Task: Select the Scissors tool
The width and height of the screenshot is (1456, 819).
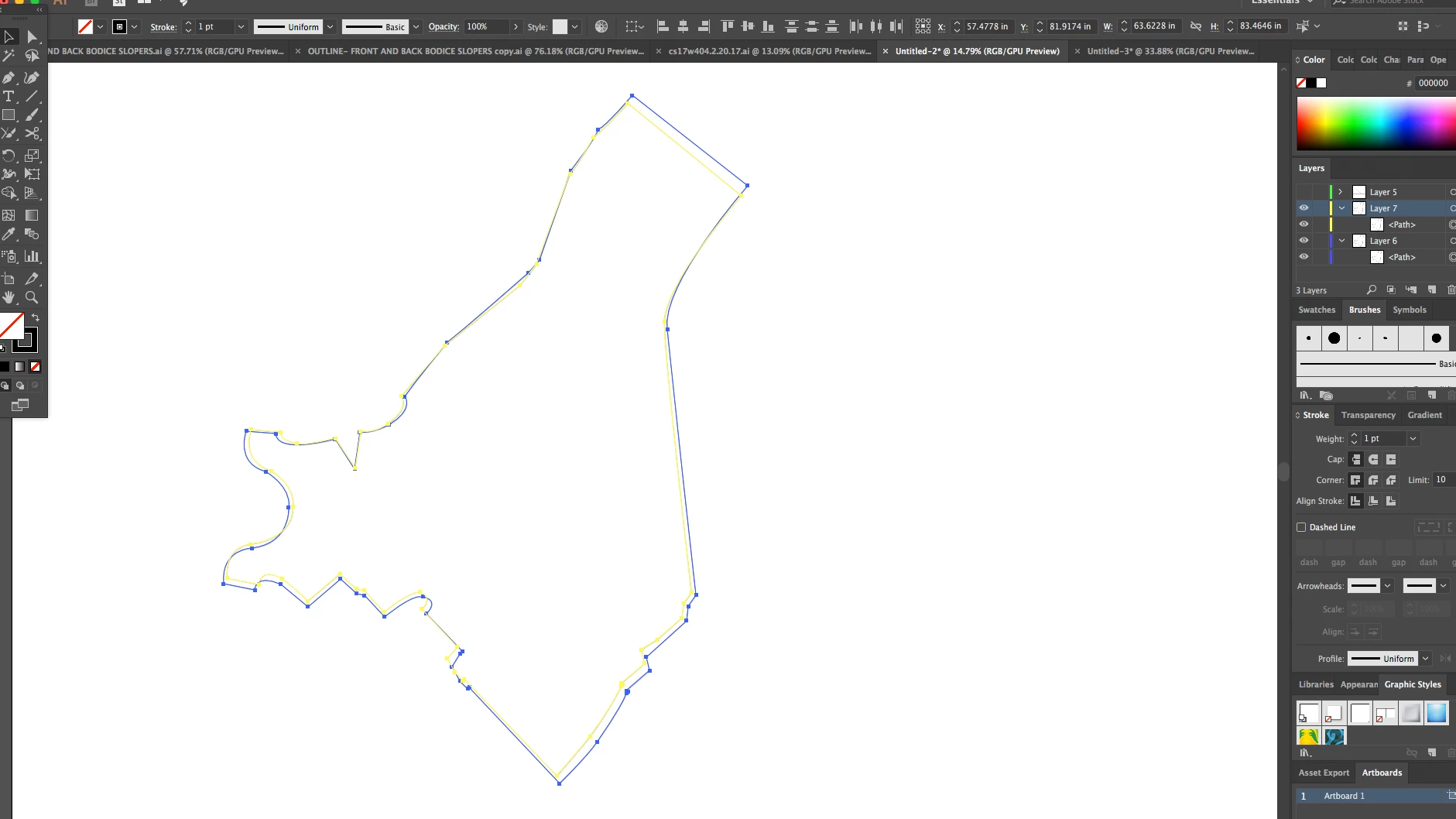Action: click(32, 133)
